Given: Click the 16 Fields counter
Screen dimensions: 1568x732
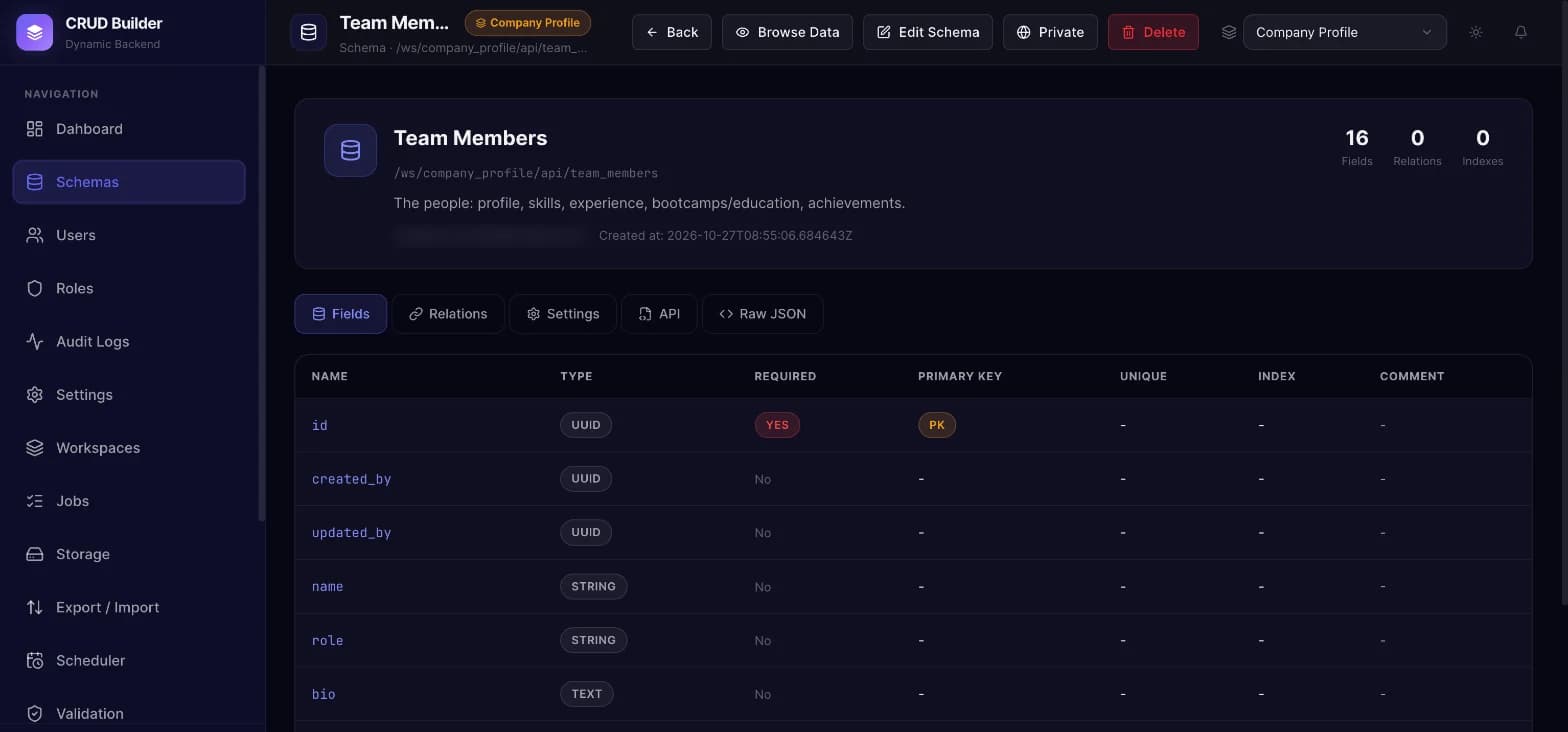Looking at the screenshot, I should 1357,146.
